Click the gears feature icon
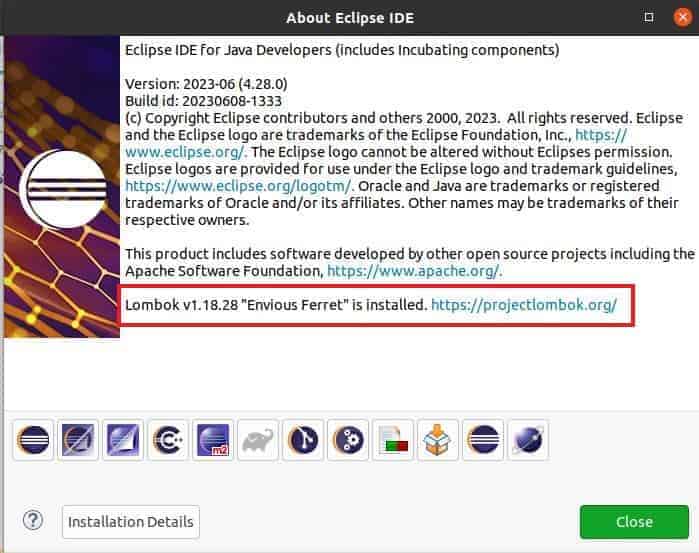The width and height of the screenshot is (699, 553). click(348, 440)
